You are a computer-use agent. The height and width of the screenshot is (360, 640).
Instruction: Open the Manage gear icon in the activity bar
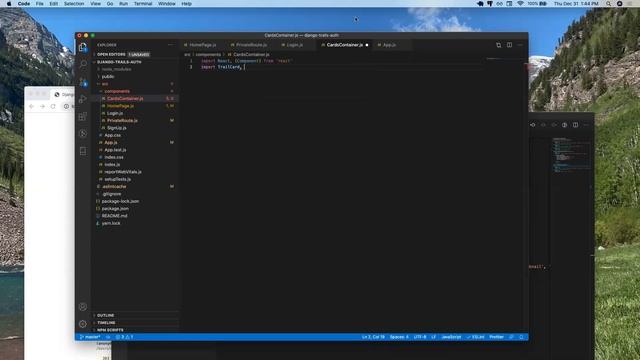click(83, 324)
